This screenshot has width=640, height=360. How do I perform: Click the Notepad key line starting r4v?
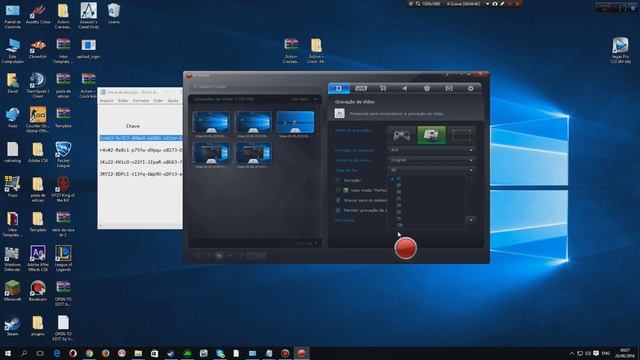click(141, 150)
